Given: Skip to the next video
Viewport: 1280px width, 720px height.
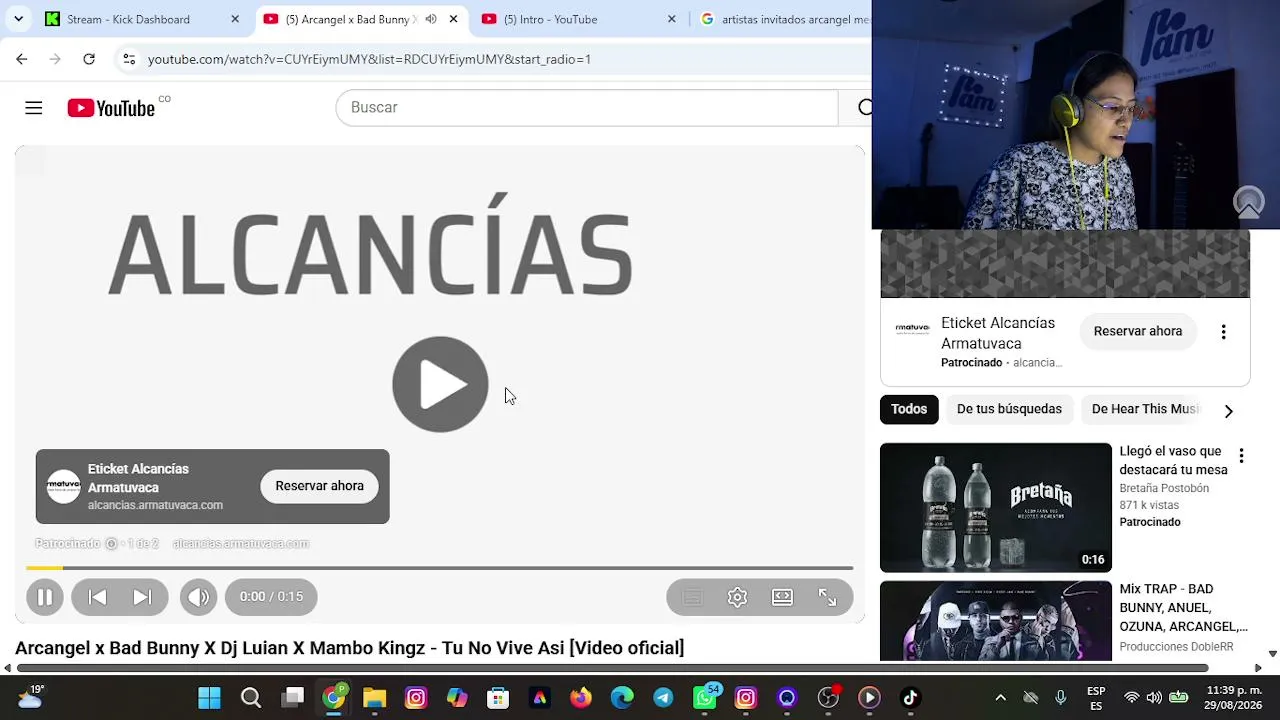Looking at the screenshot, I should [142, 597].
